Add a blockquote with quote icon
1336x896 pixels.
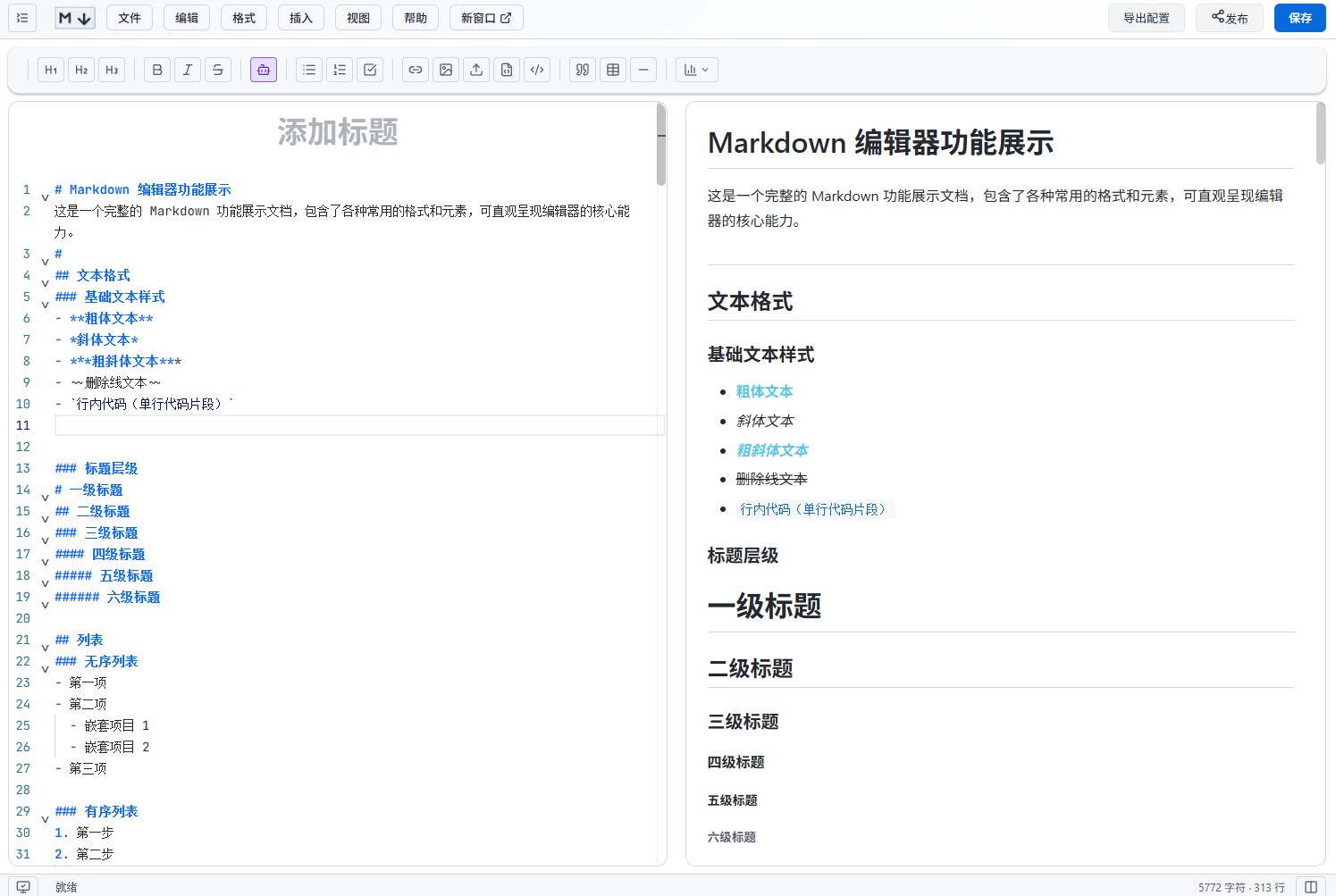[x=583, y=70]
